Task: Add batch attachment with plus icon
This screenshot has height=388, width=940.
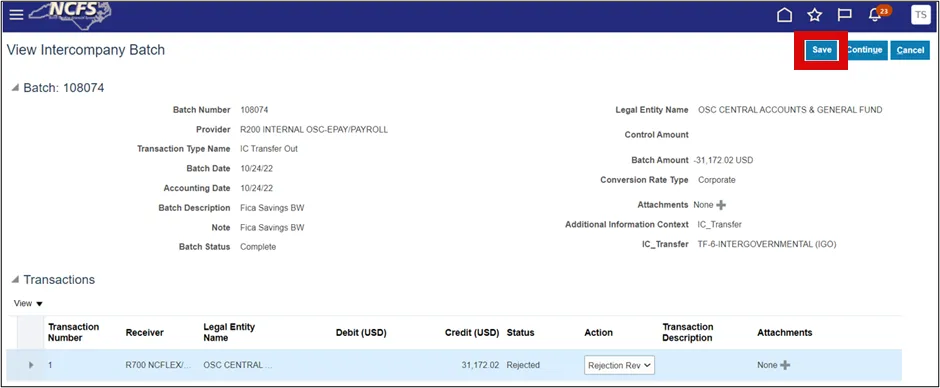Action: 721,205
